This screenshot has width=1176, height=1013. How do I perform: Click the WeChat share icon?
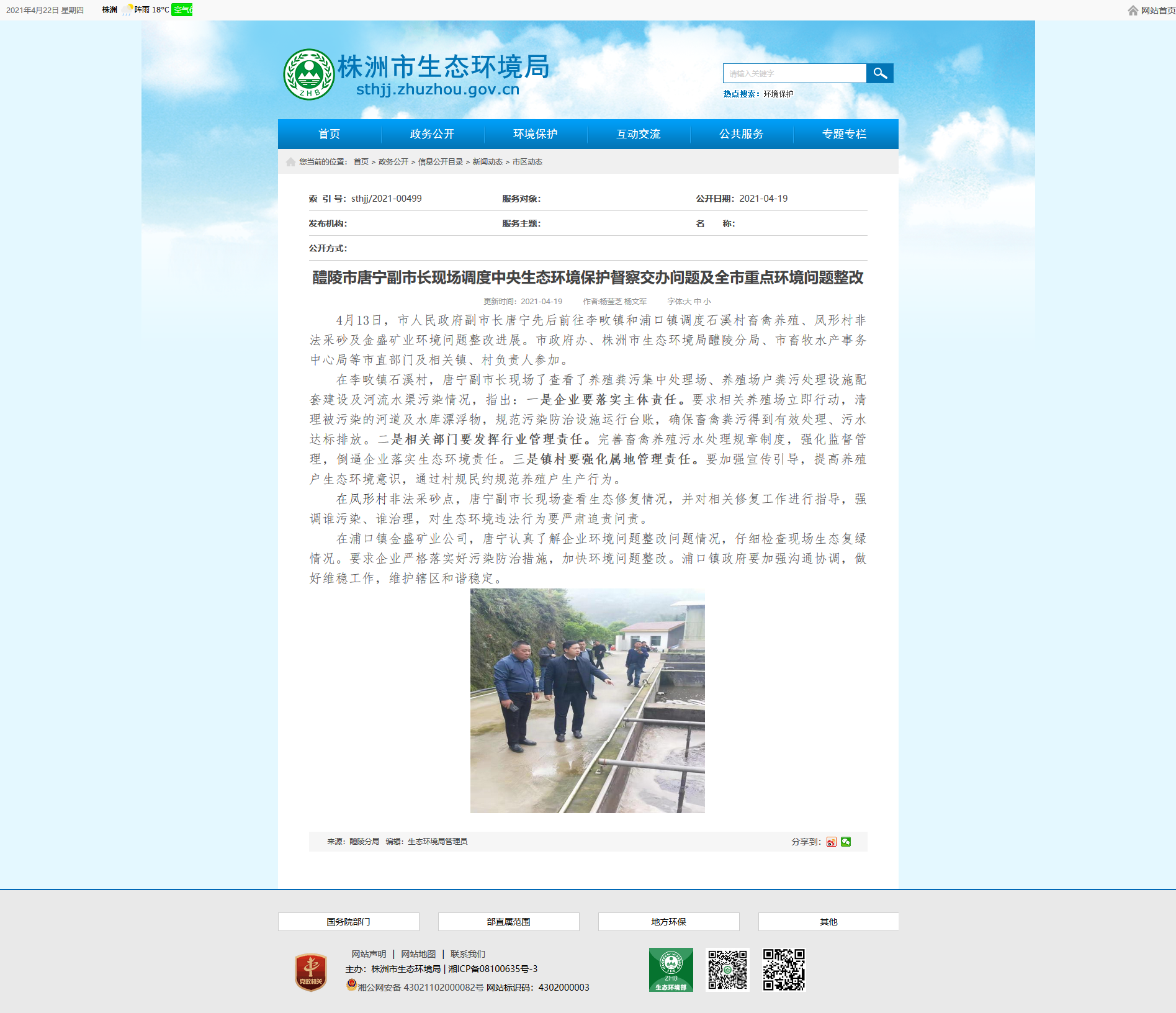point(846,842)
